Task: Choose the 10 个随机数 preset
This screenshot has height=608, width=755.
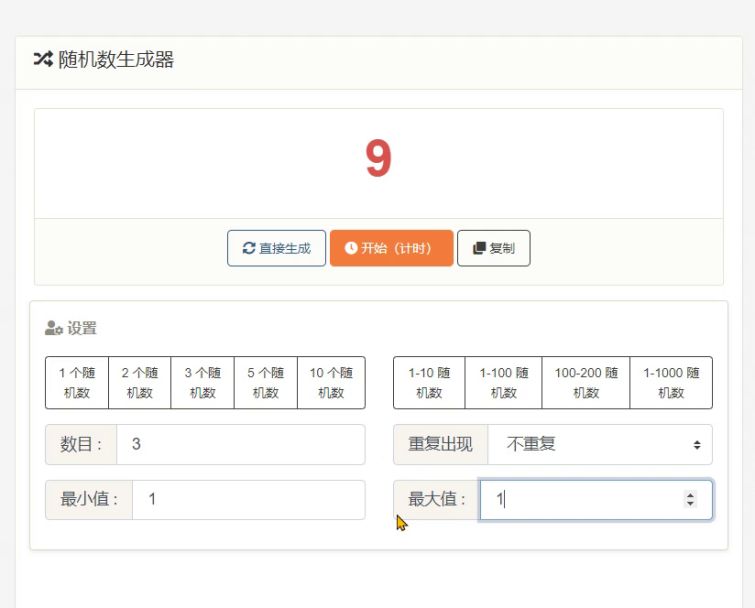Action: [x=331, y=383]
